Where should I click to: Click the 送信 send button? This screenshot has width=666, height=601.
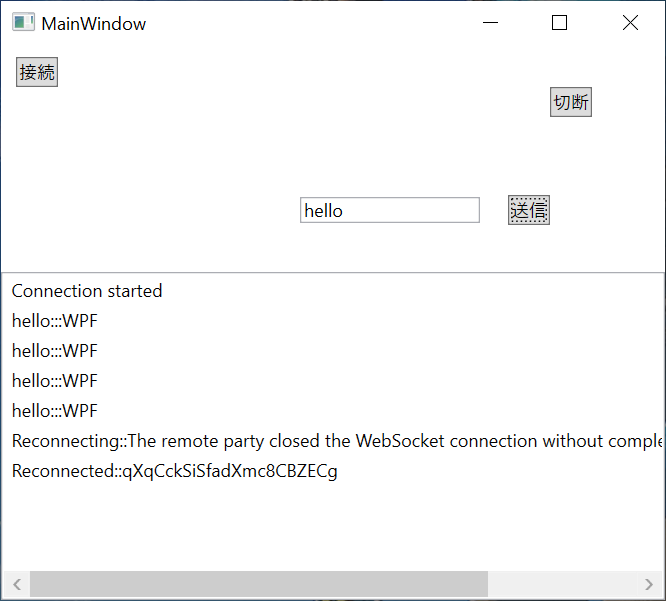point(529,210)
